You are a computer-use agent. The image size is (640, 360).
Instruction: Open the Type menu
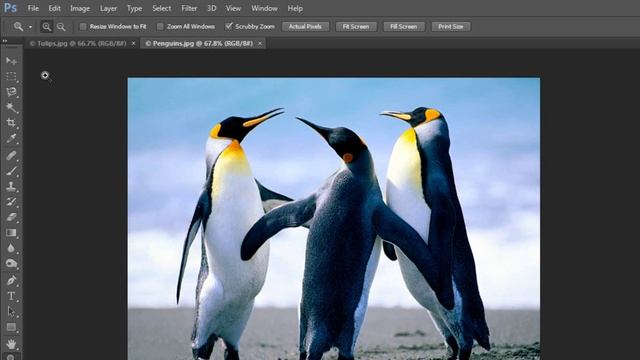(x=134, y=8)
